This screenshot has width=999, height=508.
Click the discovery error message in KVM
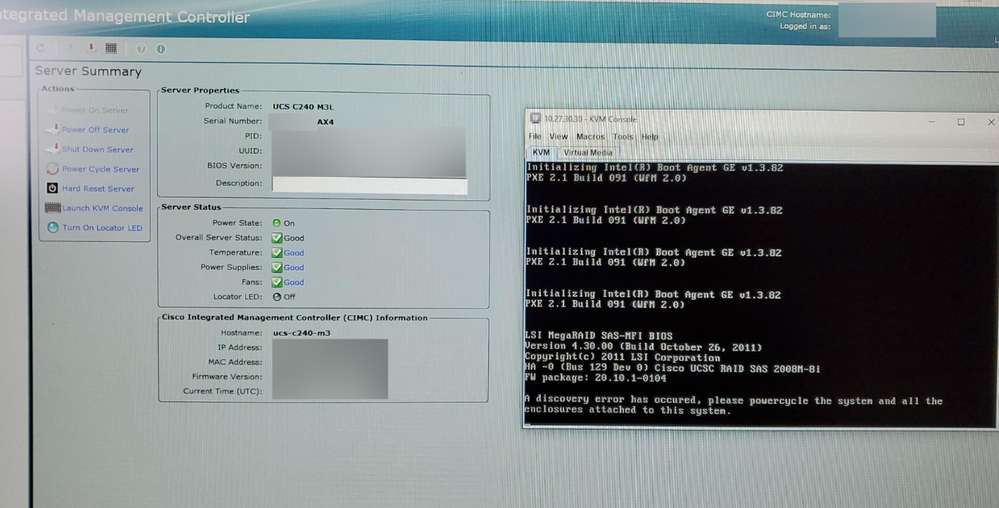click(x=733, y=405)
